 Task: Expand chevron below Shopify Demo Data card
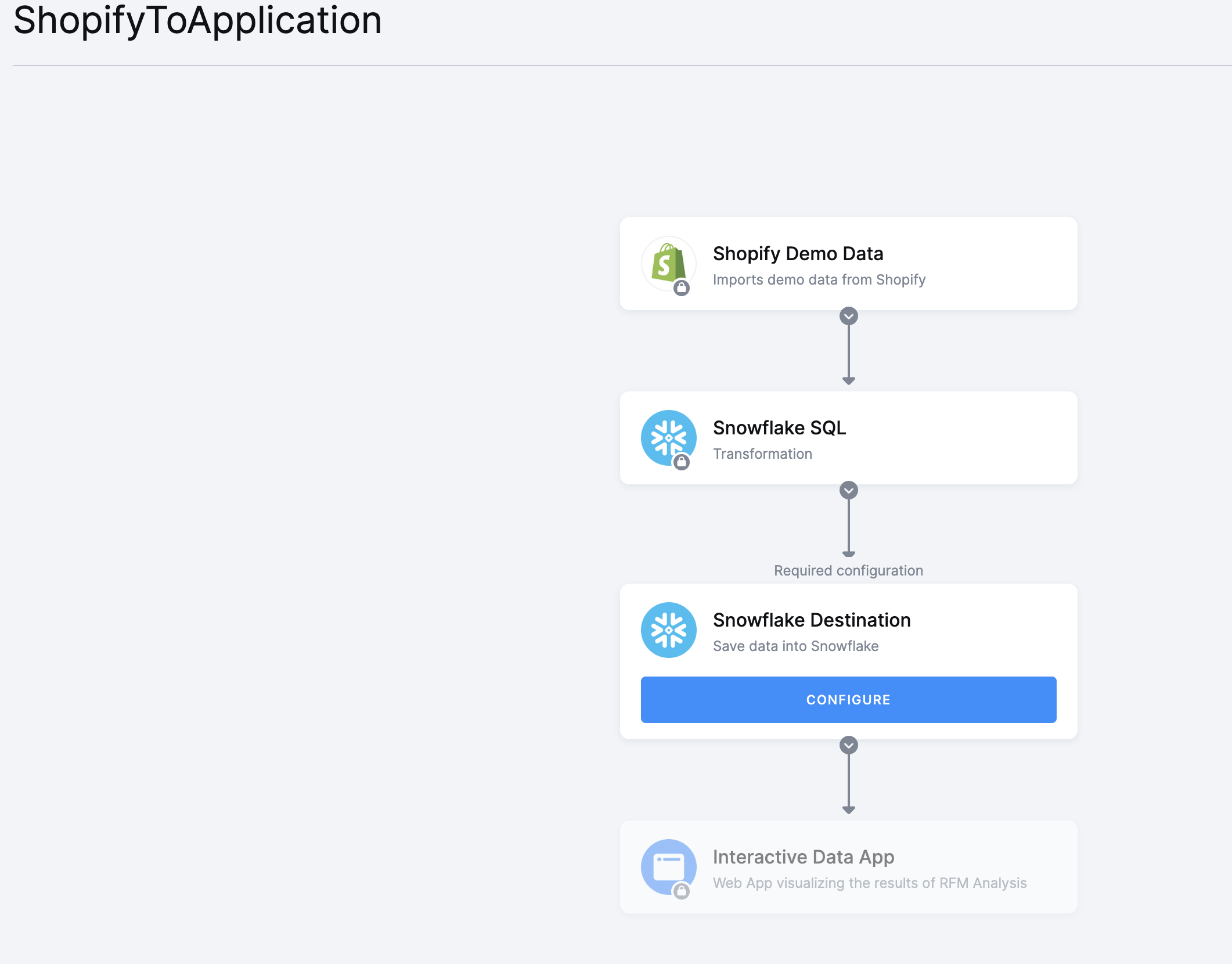(x=849, y=316)
